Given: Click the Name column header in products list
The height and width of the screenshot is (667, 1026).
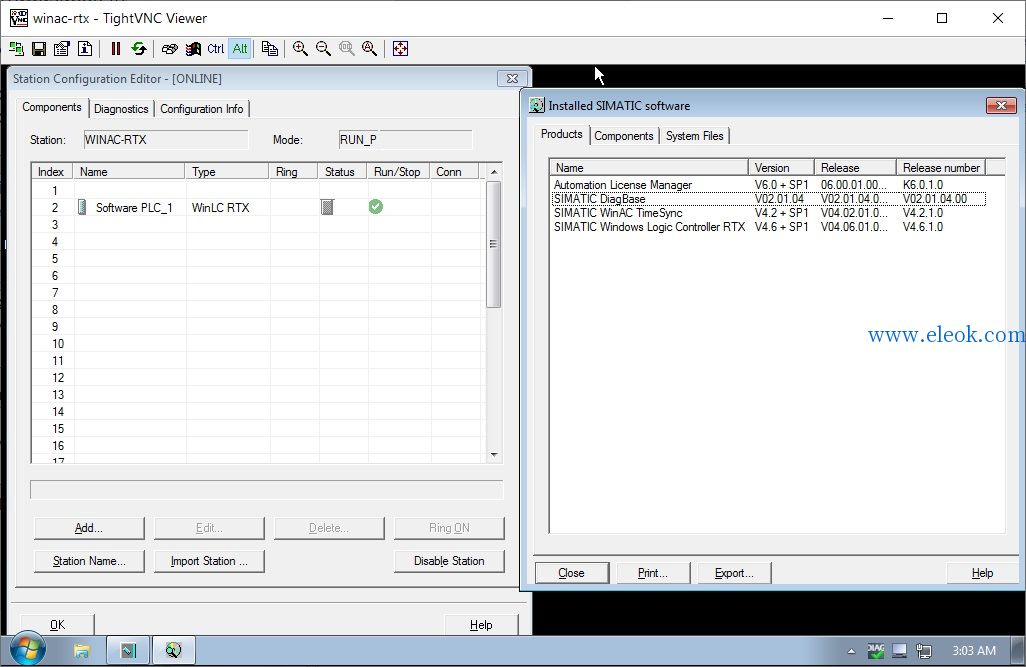Looking at the screenshot, I should point(648,168).
